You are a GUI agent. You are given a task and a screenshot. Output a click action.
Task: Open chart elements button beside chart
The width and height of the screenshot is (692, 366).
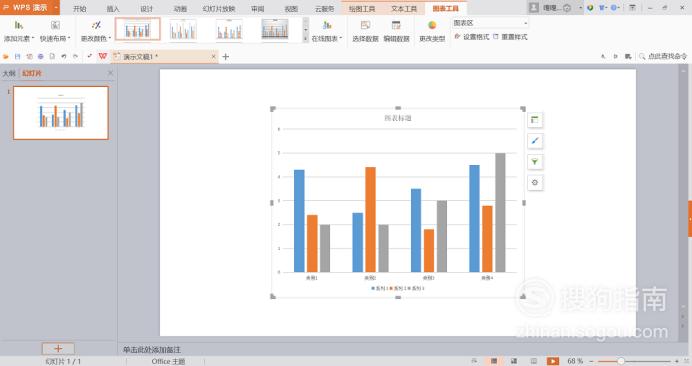tap(535, 120)
